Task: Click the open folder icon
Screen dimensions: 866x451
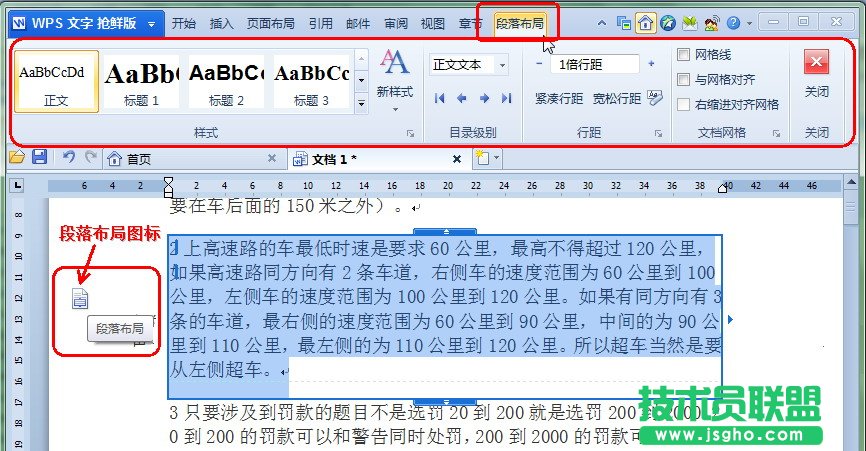Action: 17,157
